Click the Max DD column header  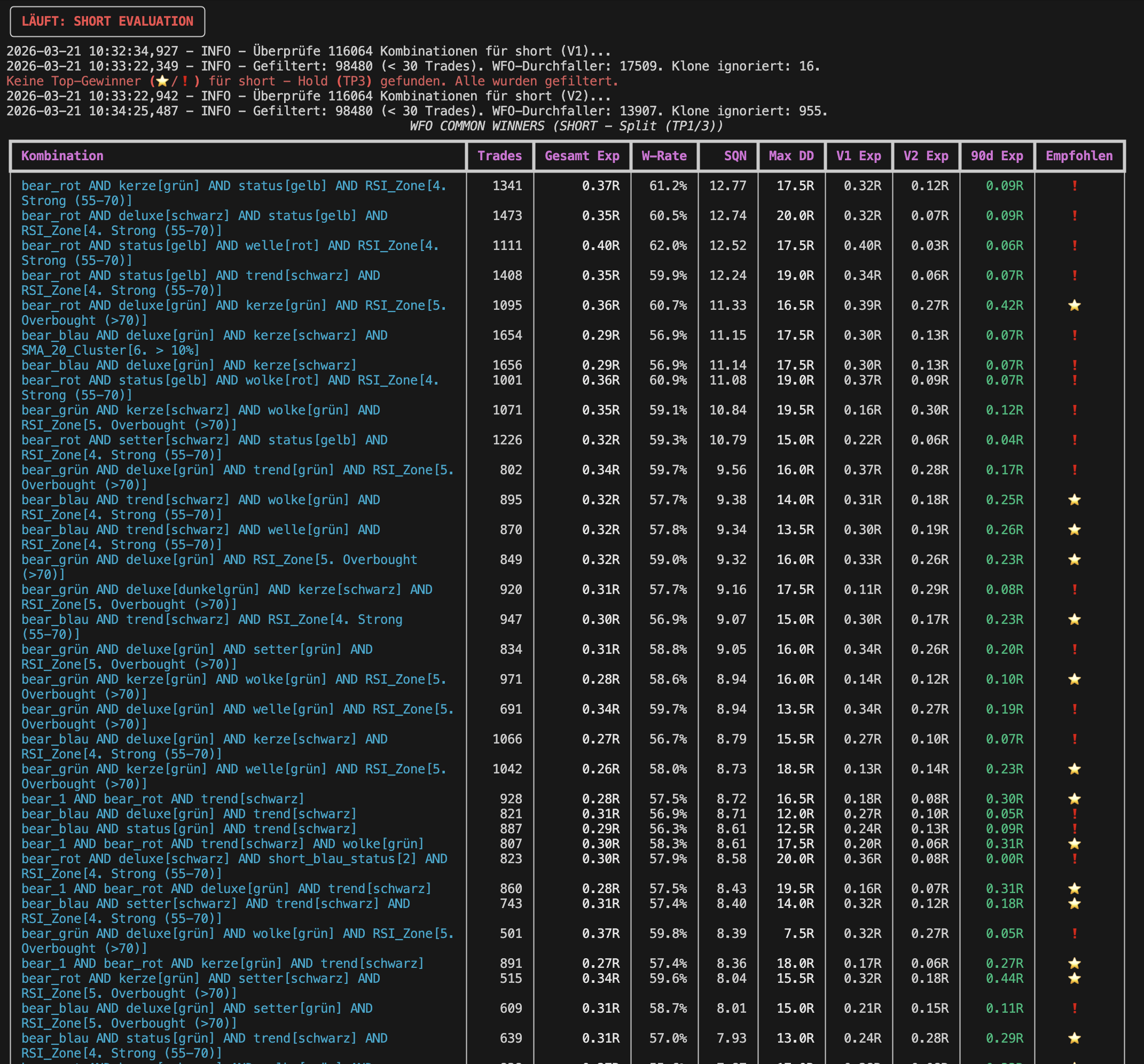coord(790,156)
